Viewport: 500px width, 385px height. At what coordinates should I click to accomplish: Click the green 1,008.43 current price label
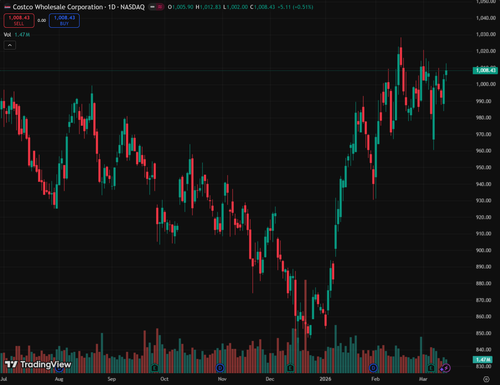coord(485,70)
